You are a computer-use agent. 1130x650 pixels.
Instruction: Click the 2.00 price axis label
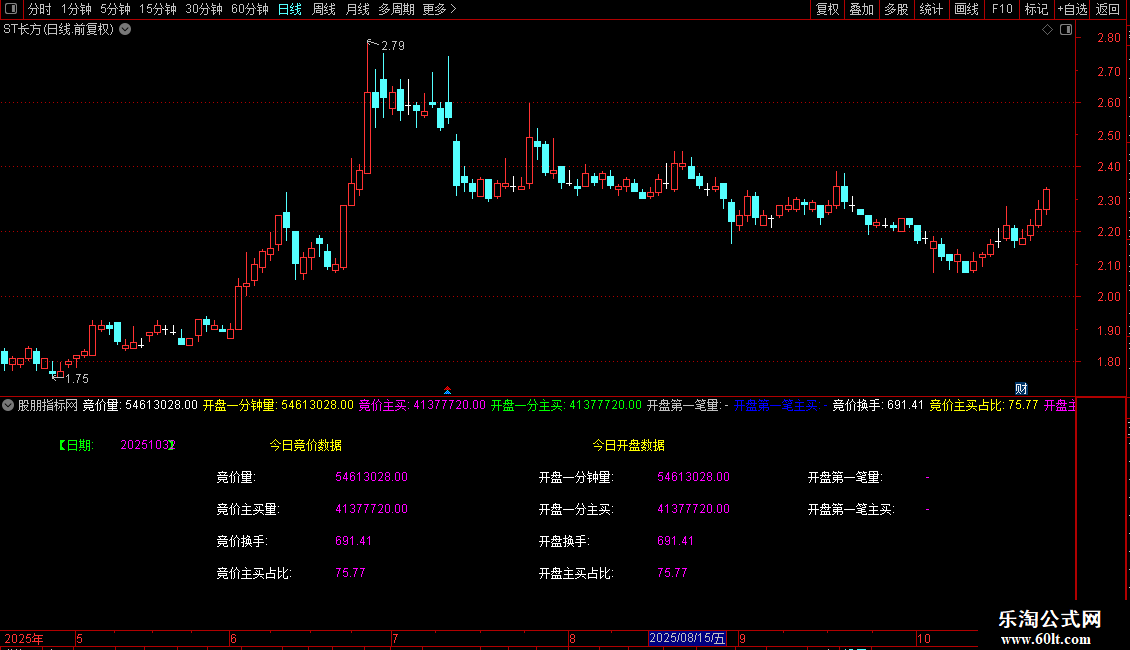click(x=1108, y=297)
